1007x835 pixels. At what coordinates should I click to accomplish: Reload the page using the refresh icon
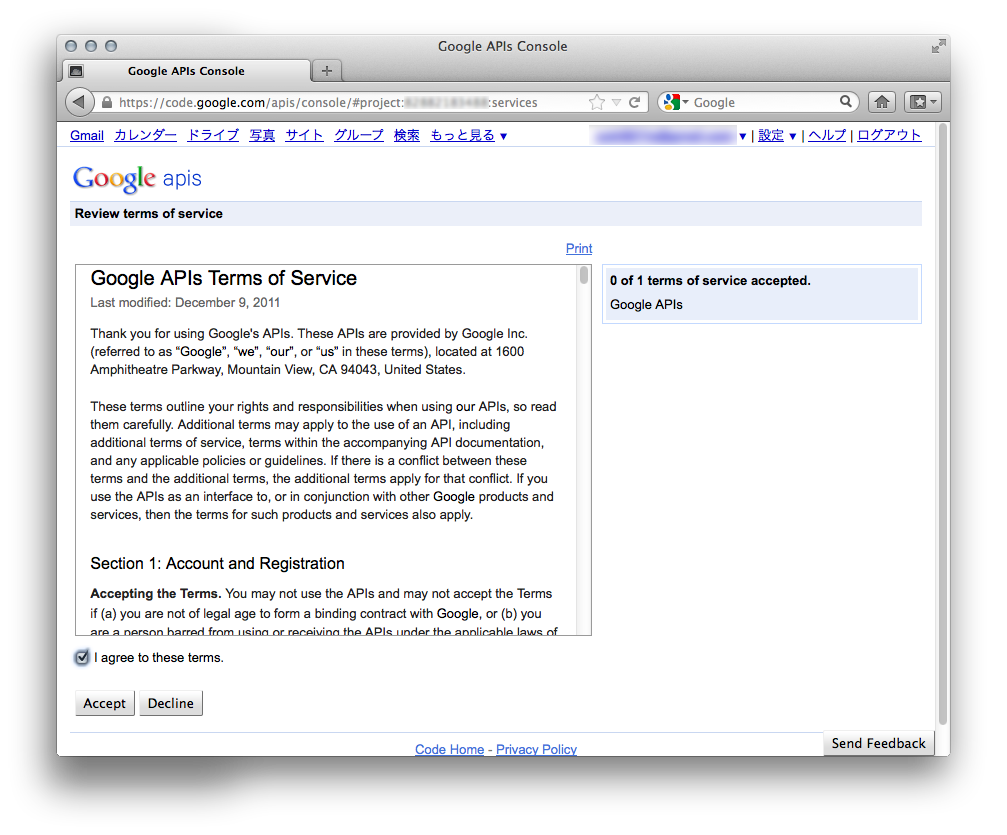[635, 101]
